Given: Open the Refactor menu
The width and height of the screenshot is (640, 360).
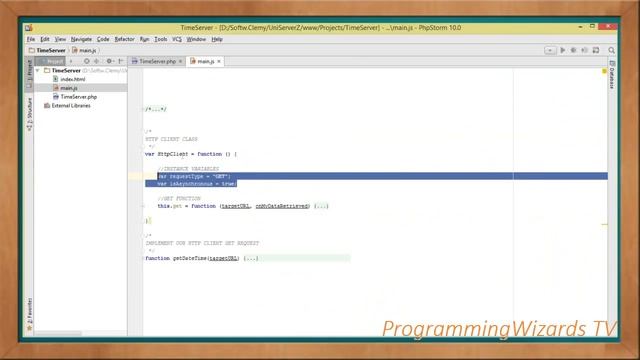Looking at the screenshot, I should [124, 39].
